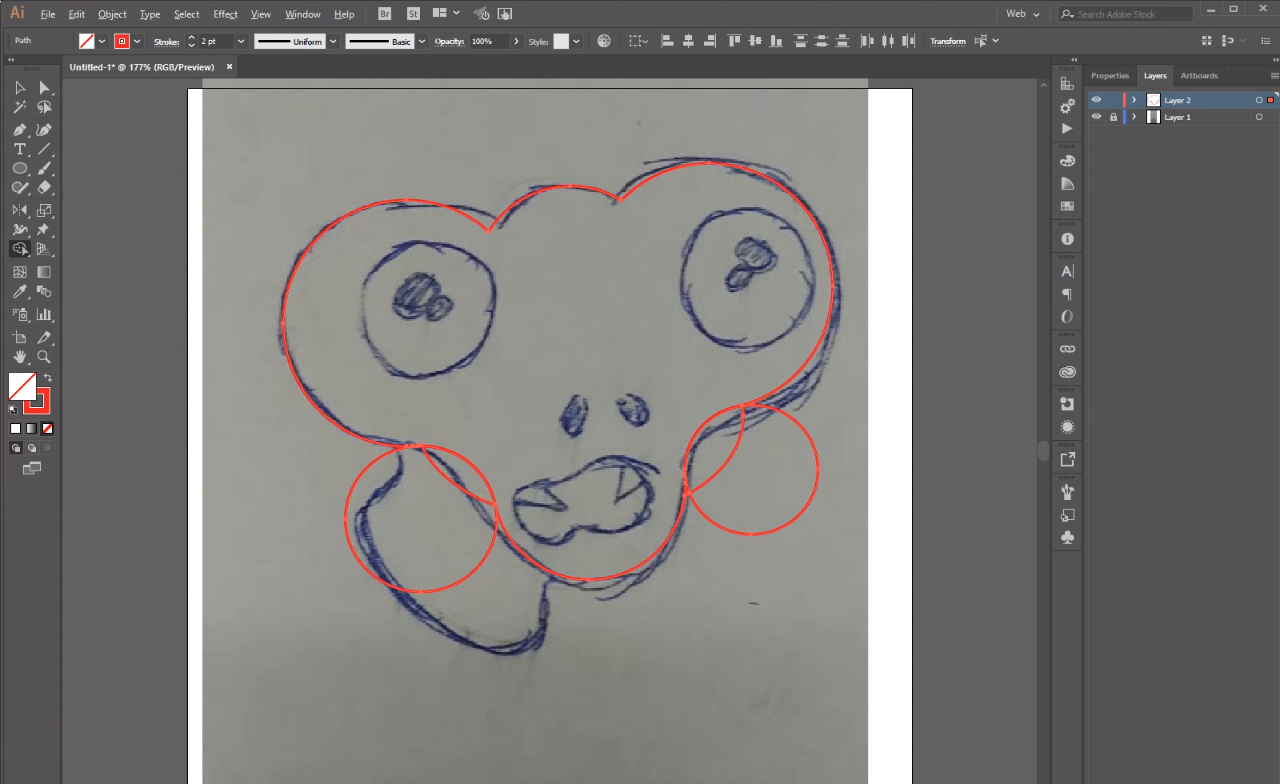Select the Scale tool

[x=44, y=210]
